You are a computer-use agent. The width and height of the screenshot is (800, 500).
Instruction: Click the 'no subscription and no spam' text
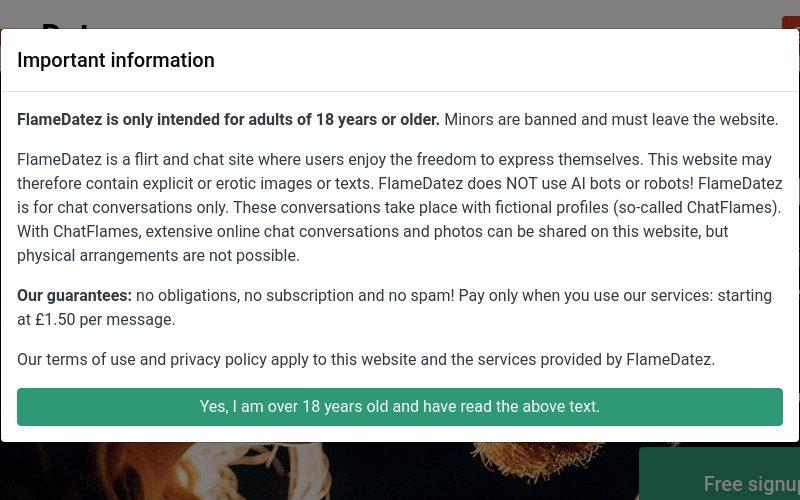tap(349, 295)
